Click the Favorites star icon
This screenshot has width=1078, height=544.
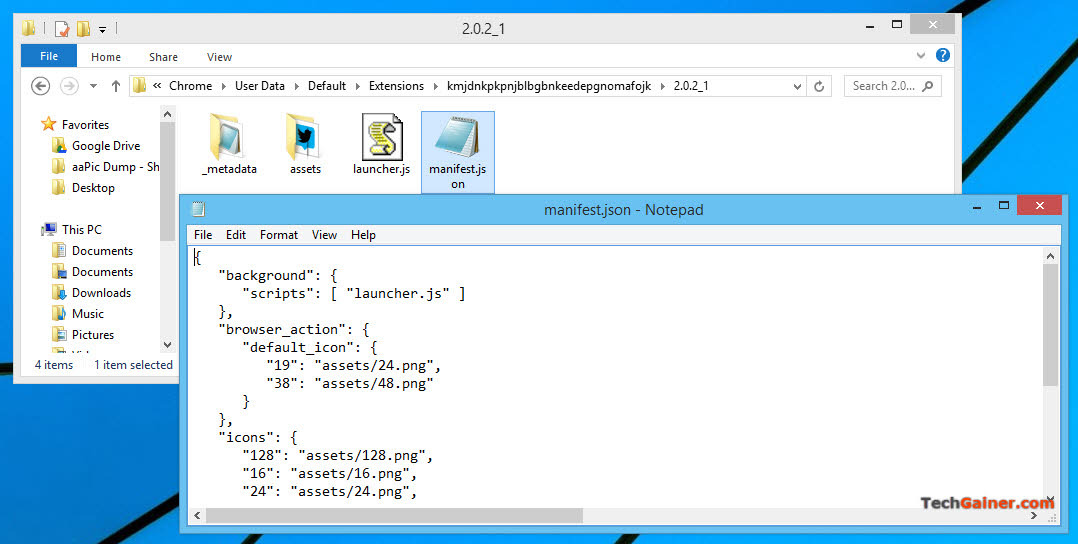[x=48, y=124]
